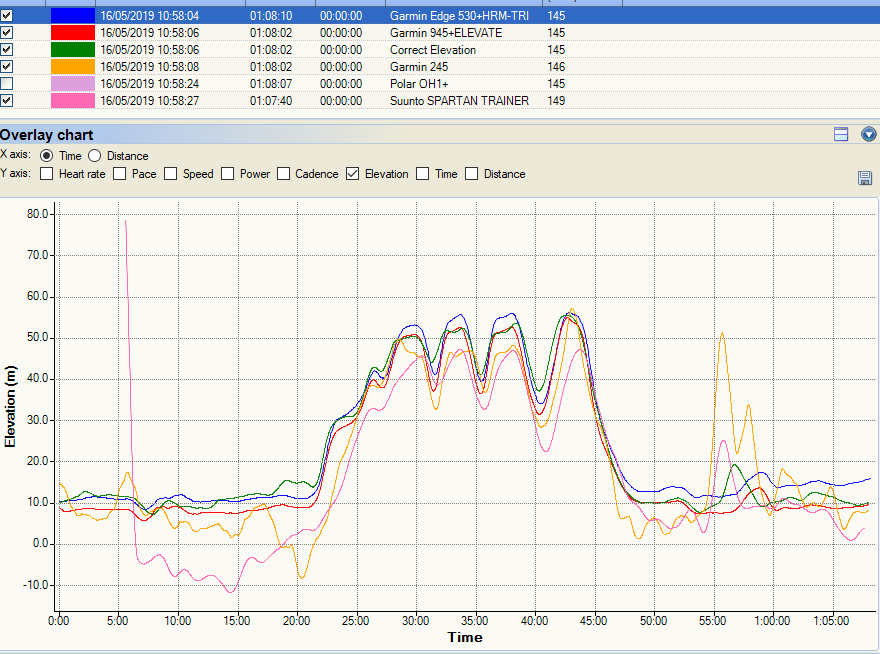The width and height of the screenshot is (880, 654).
Task: Click the Overlay chart panel title
Action: point(47,134)
